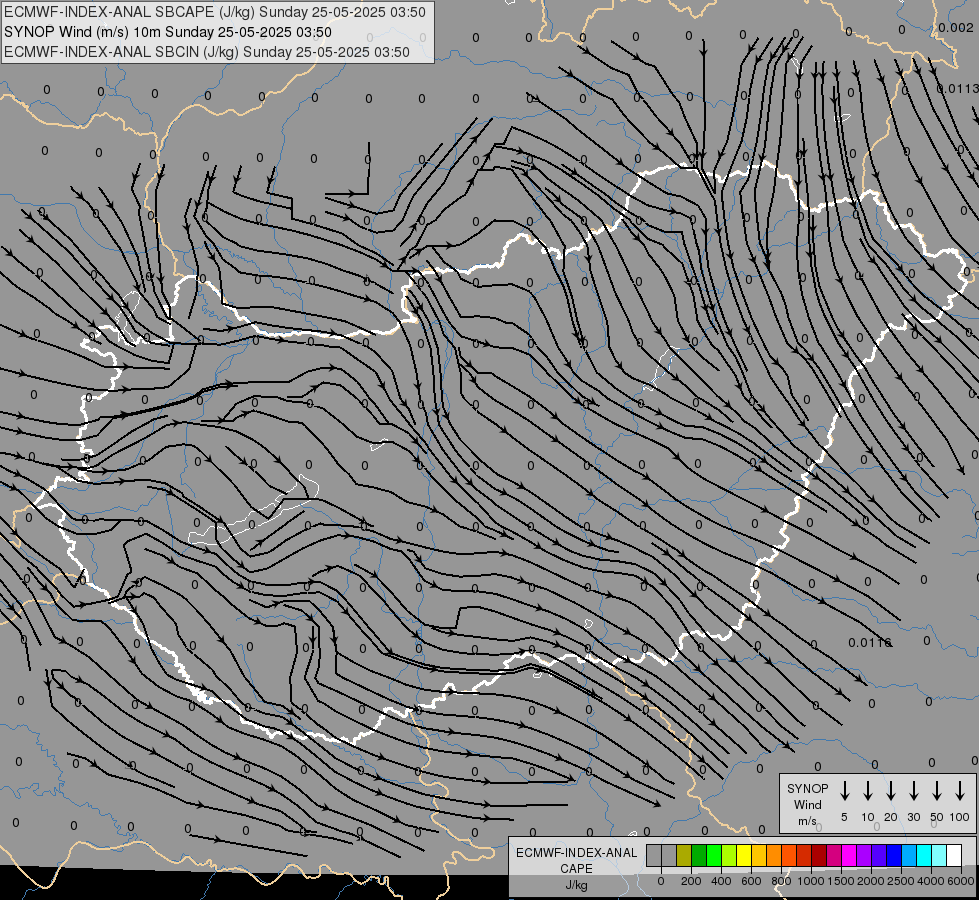Click the wind legend arrow above 100
The image size is (979, 900).
960,791
